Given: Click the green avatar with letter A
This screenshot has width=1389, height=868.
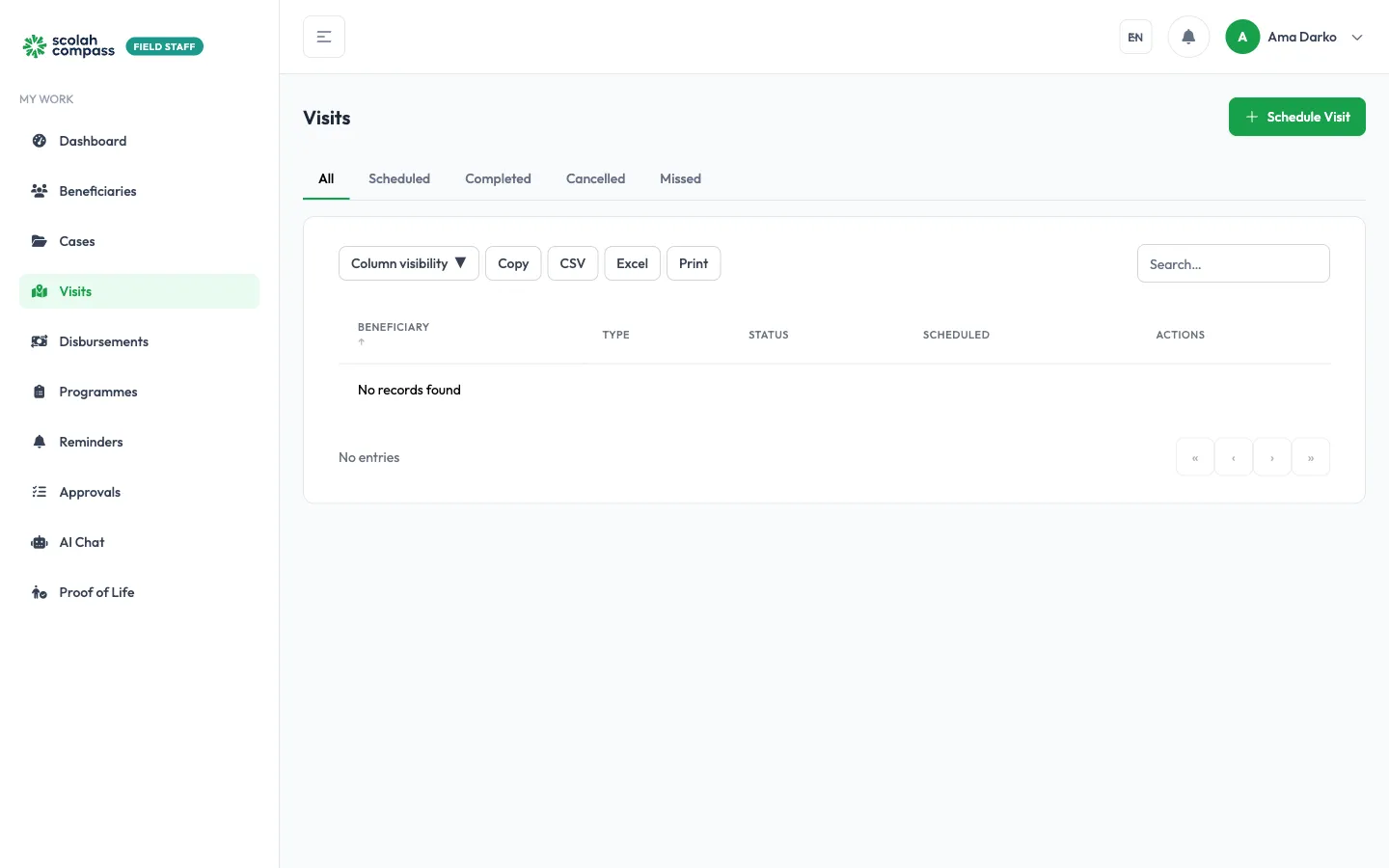Looking at the screenshot, I should point(1242,37).
